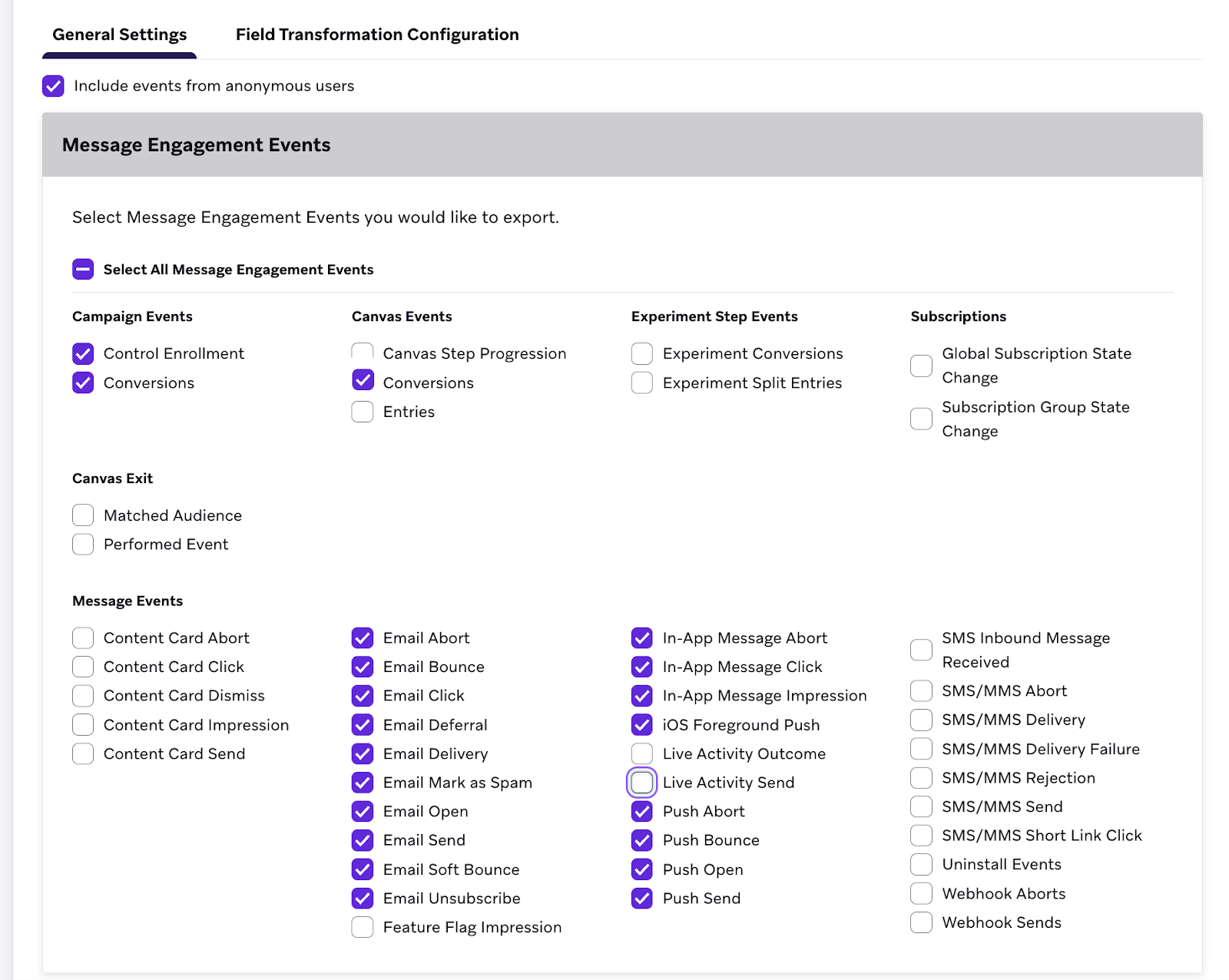Enable Global Subscription State Change

pyautogui.click(x=921, y=366)
